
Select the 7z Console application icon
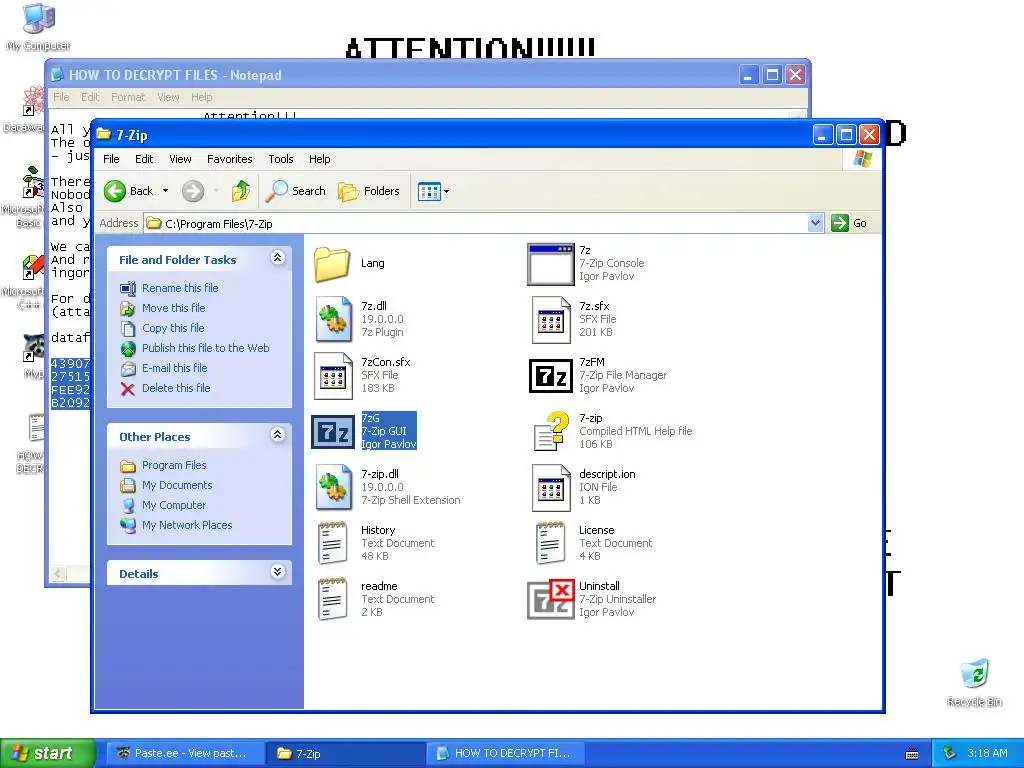(551, 264)
